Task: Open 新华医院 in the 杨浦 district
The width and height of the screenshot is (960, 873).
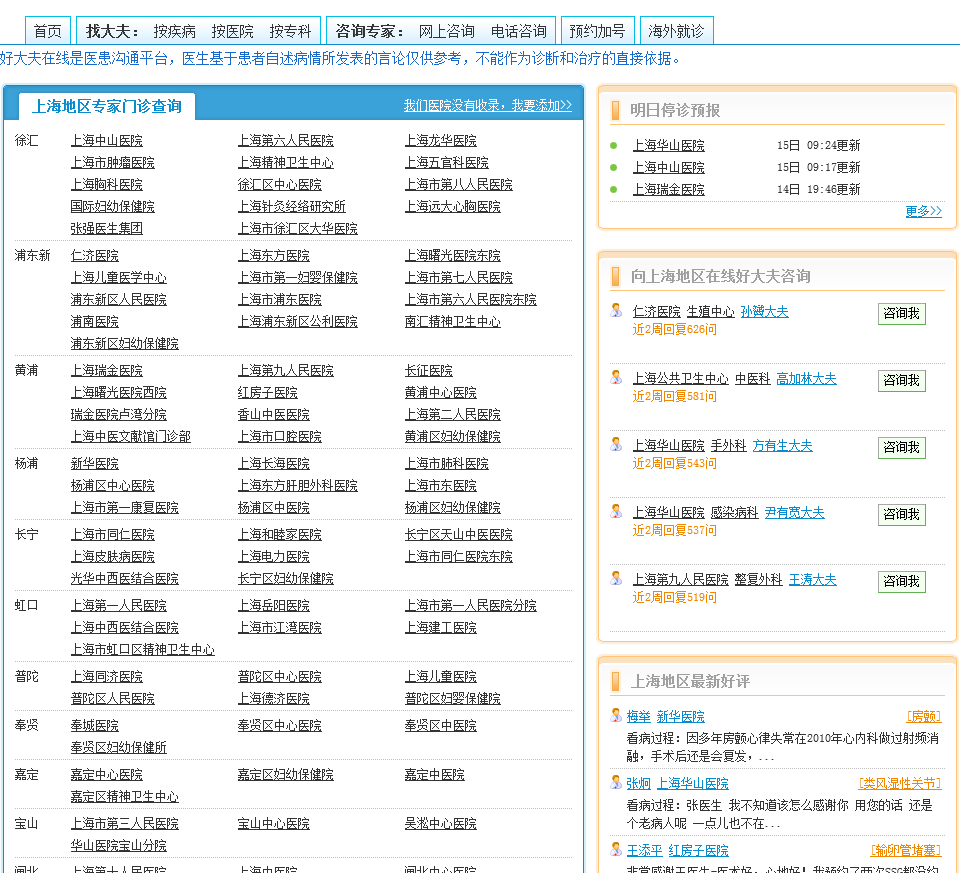Action: tap(94, 464)
